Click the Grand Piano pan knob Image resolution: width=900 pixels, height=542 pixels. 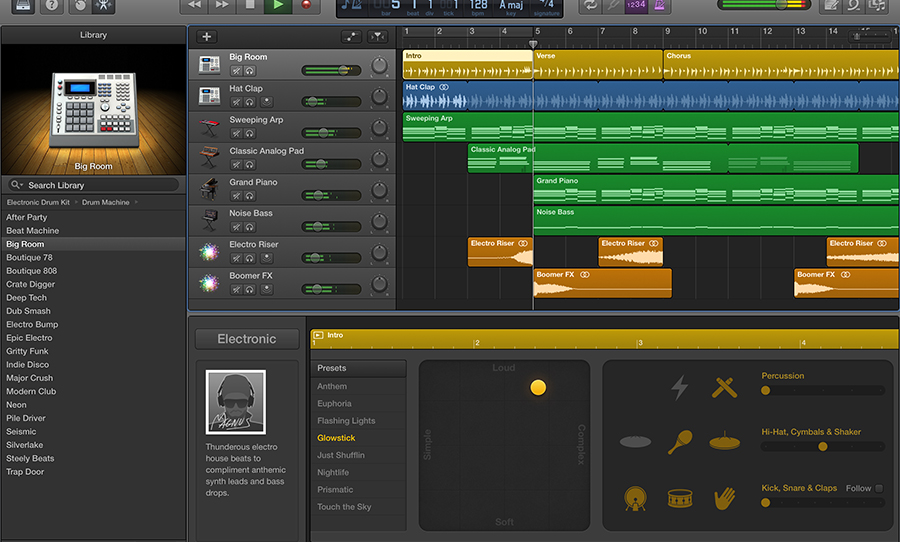click(379, 190)
